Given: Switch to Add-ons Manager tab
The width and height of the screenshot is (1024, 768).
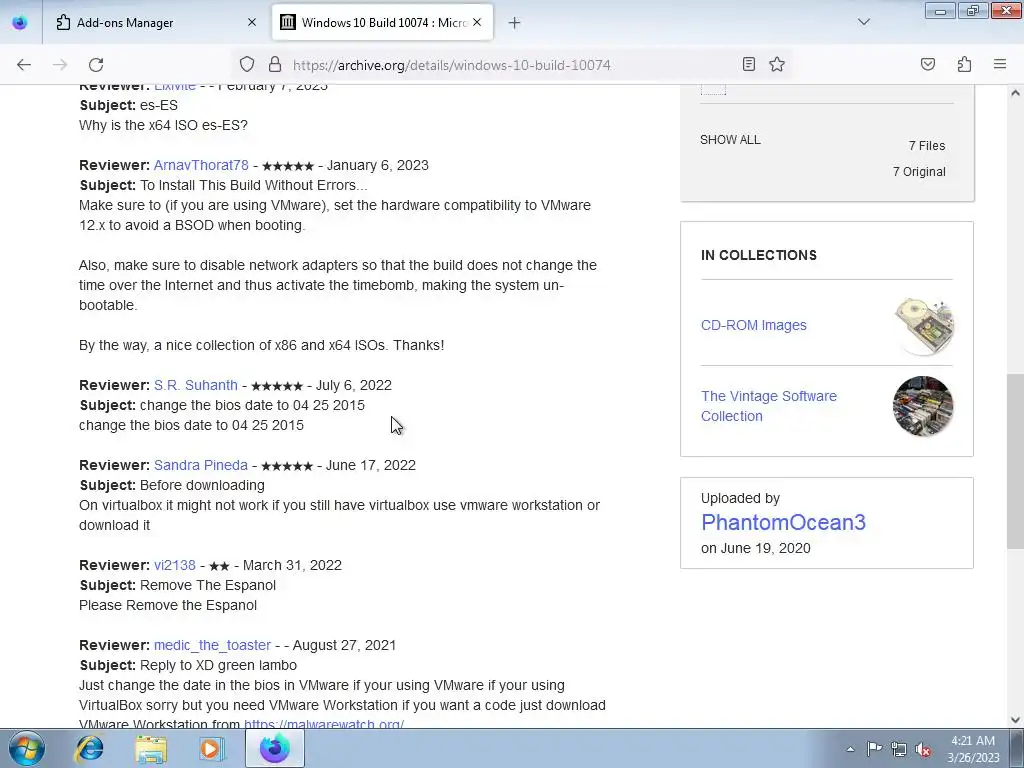Looking at the screenshot, I should click(x=154, y=23).
